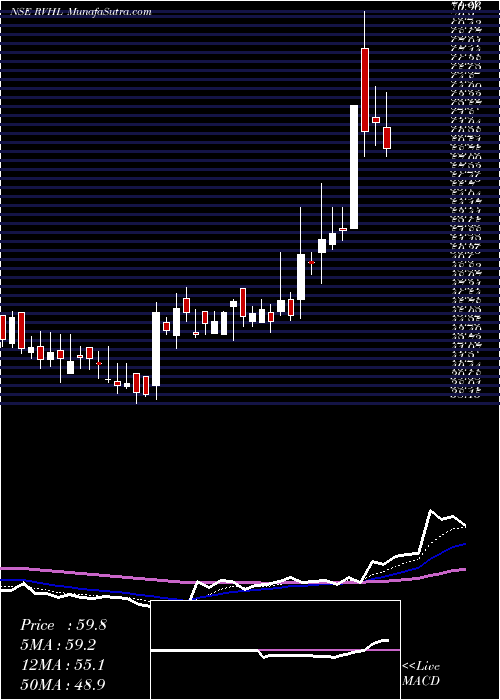
Task: Open the MACD inset chart panel
Action: [276, 650]
